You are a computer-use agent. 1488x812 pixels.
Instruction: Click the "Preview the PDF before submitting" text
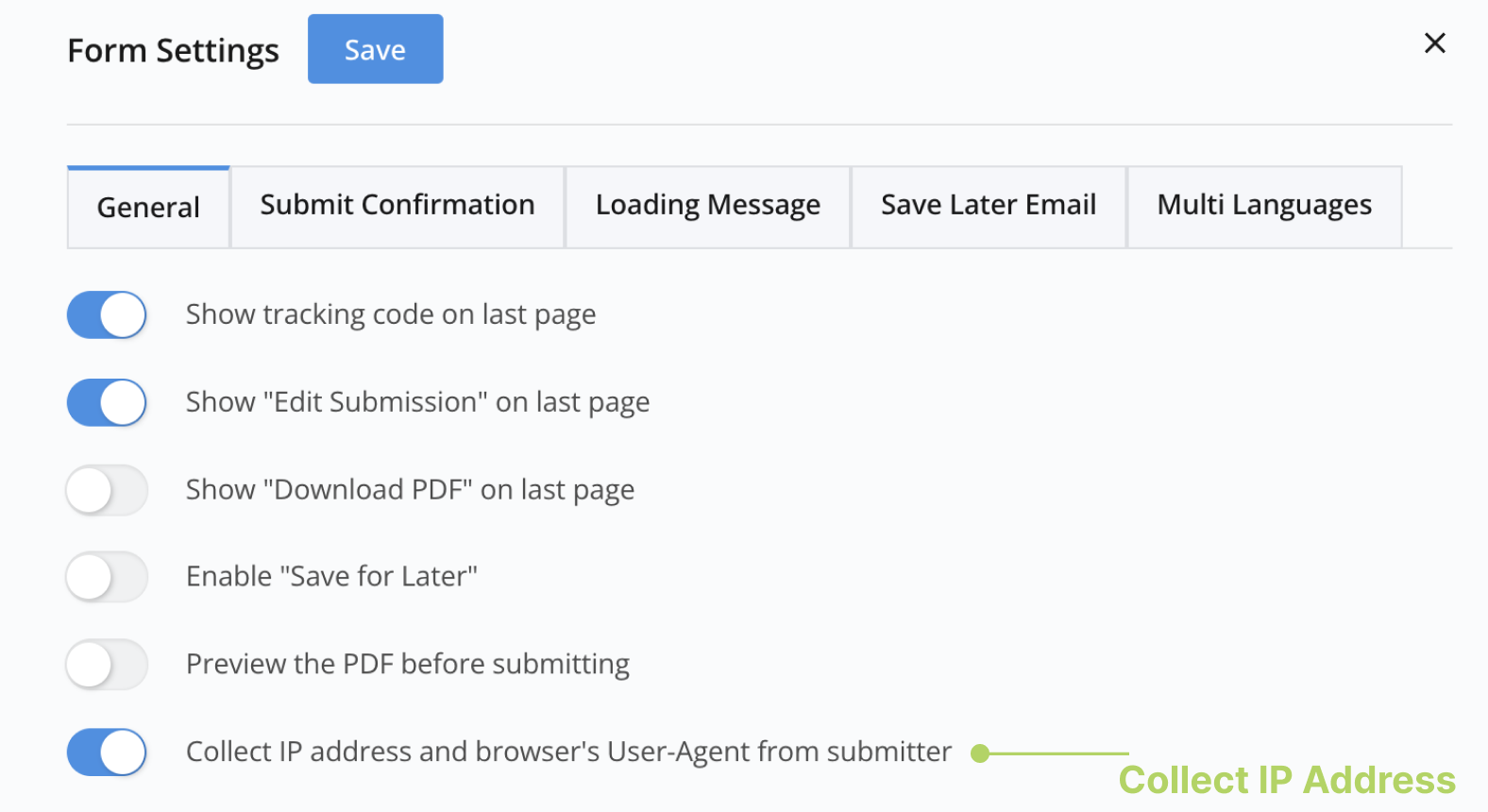(x=408, y=665)
